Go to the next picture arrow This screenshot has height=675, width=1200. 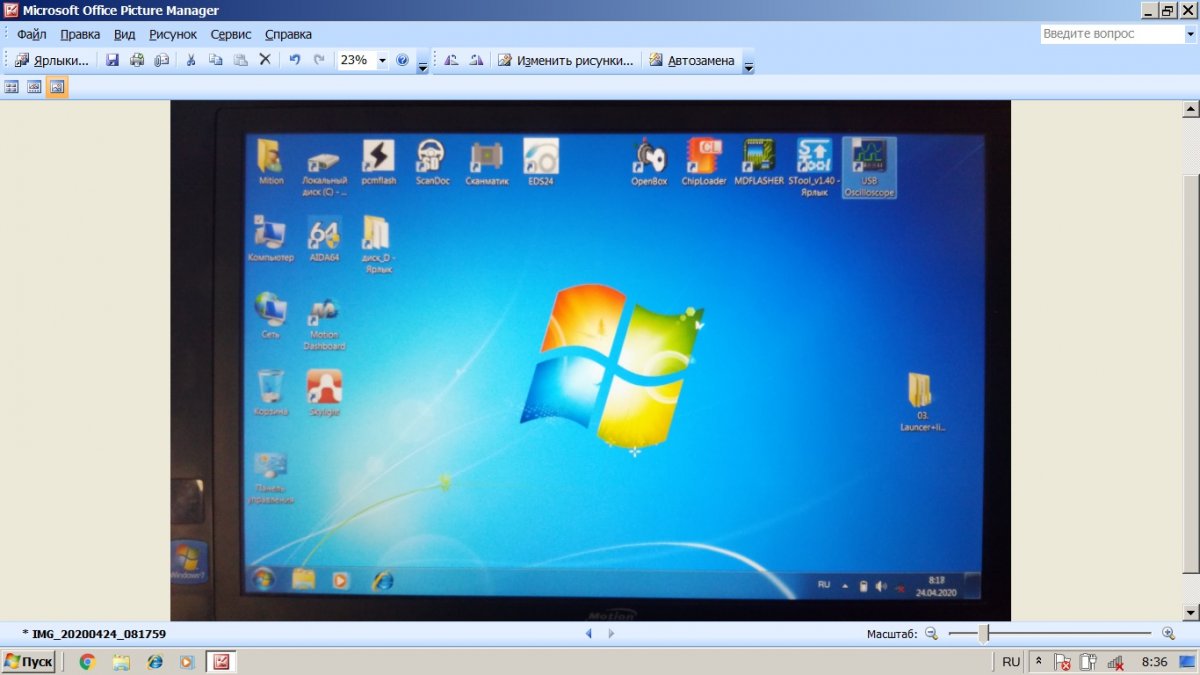(611, 633)
